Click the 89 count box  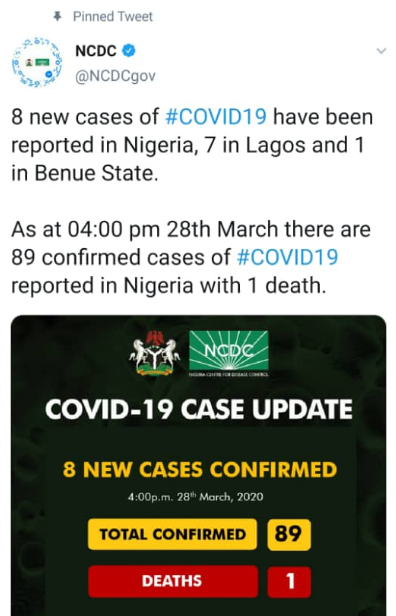(x=289, y=534)
